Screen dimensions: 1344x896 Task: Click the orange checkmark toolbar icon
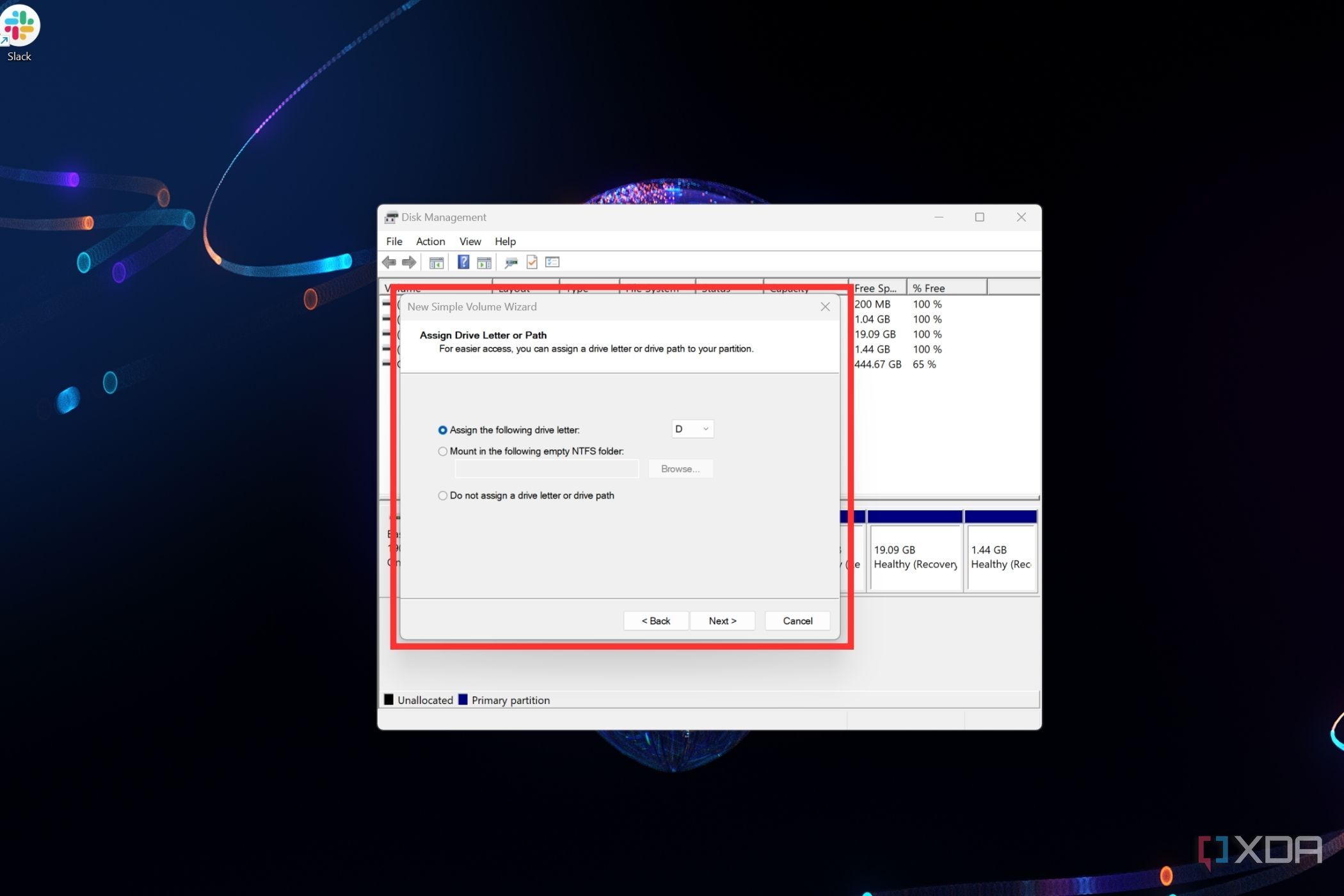[x=531, y=262]
